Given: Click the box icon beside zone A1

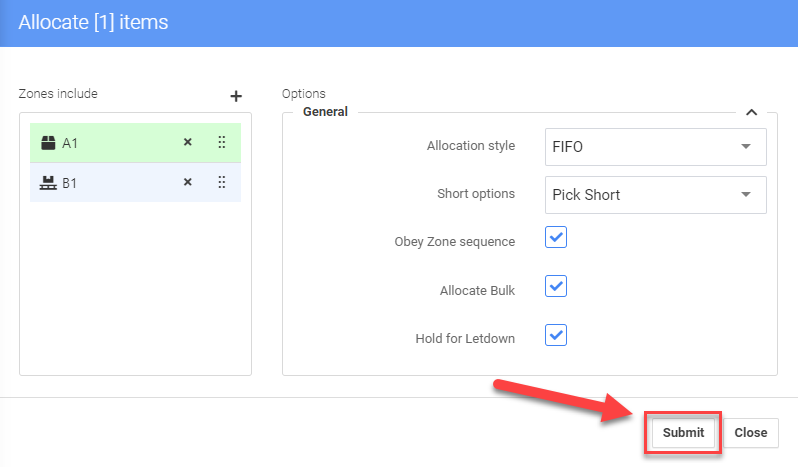Looking at the screenshot, I should tap(46, 143).
